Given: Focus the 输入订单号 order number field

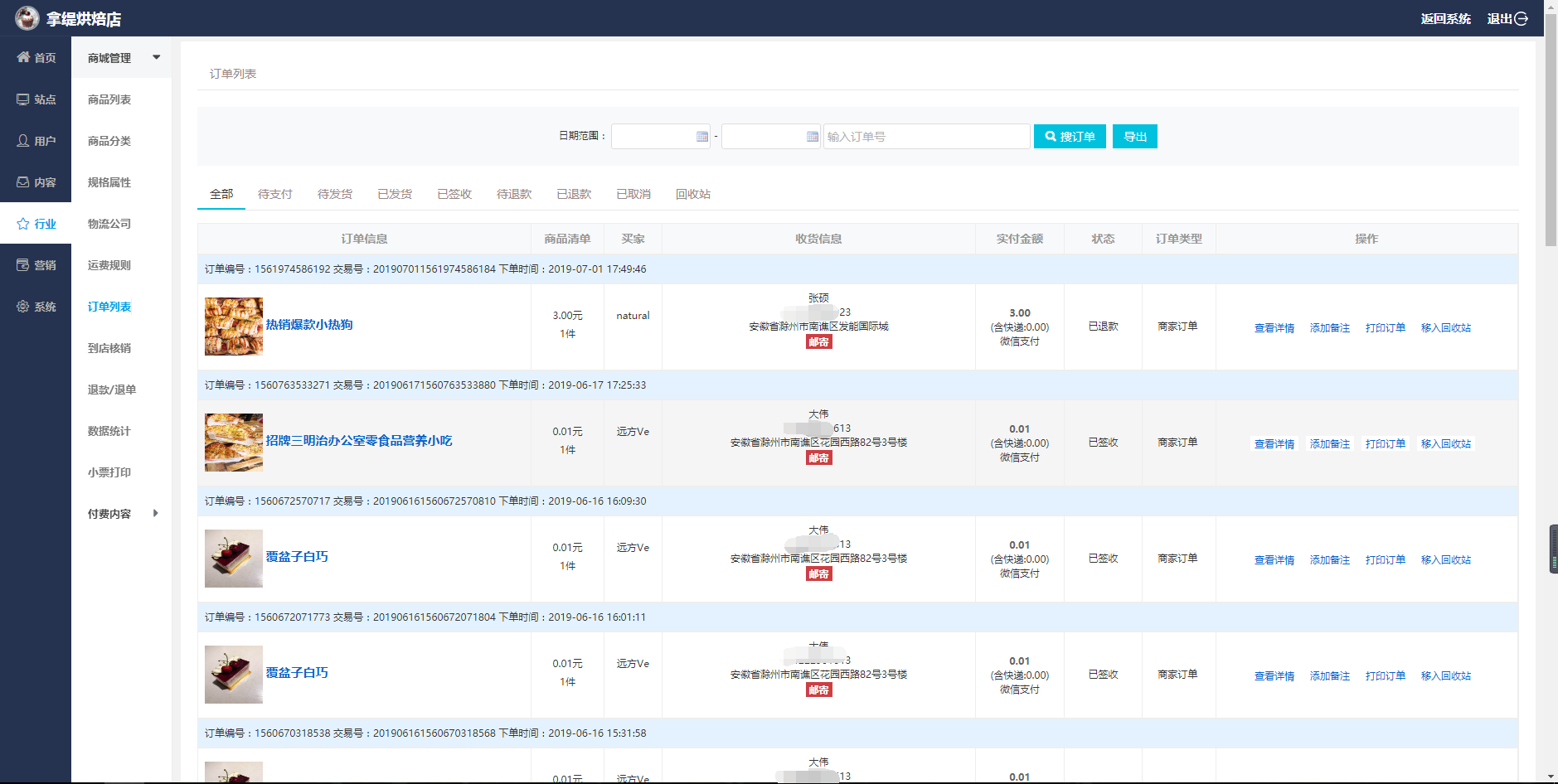Looking at the screenshot, I should [x=927, y=137].
